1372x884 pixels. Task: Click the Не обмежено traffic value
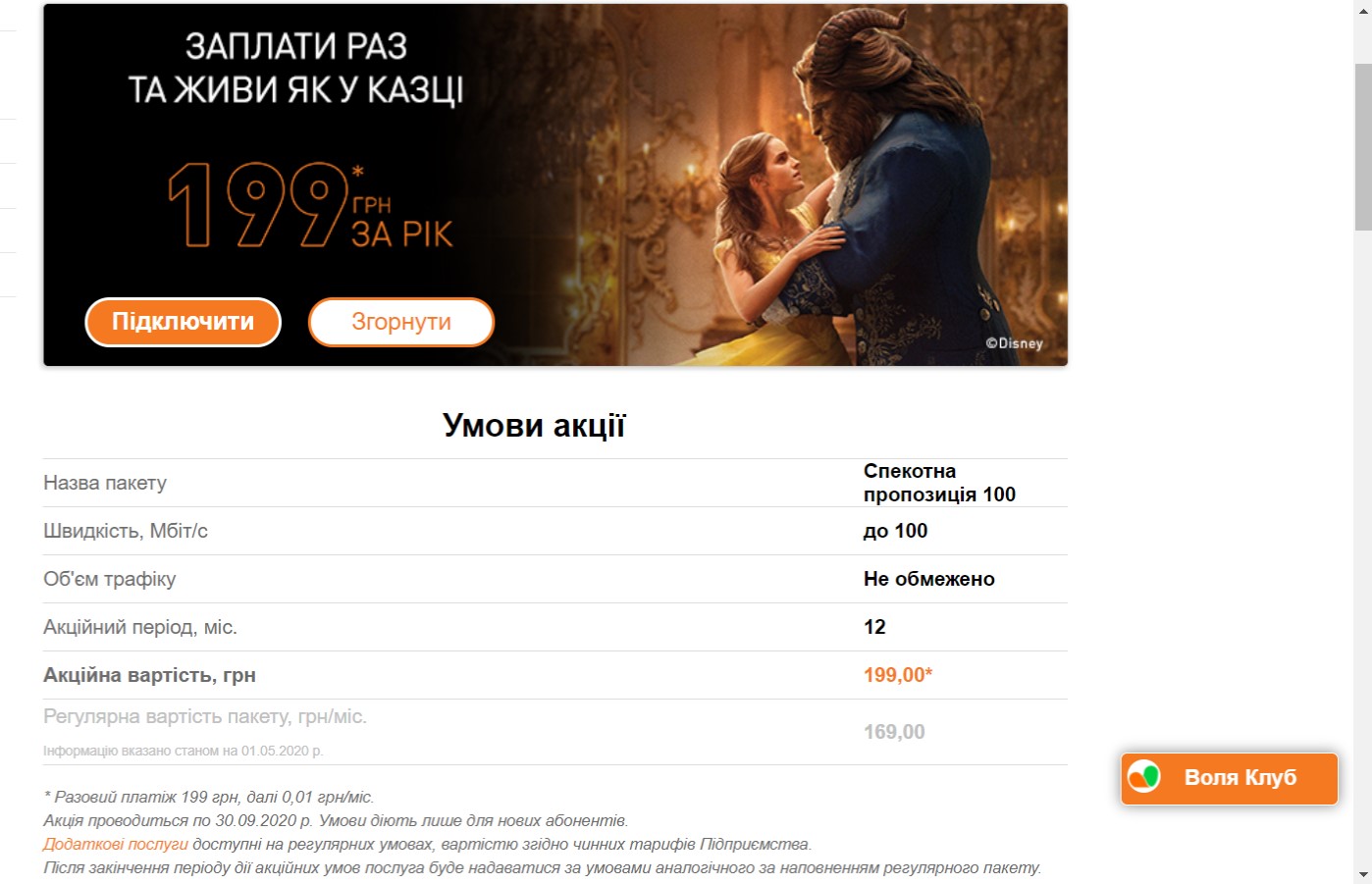click(x=929, y=579)
